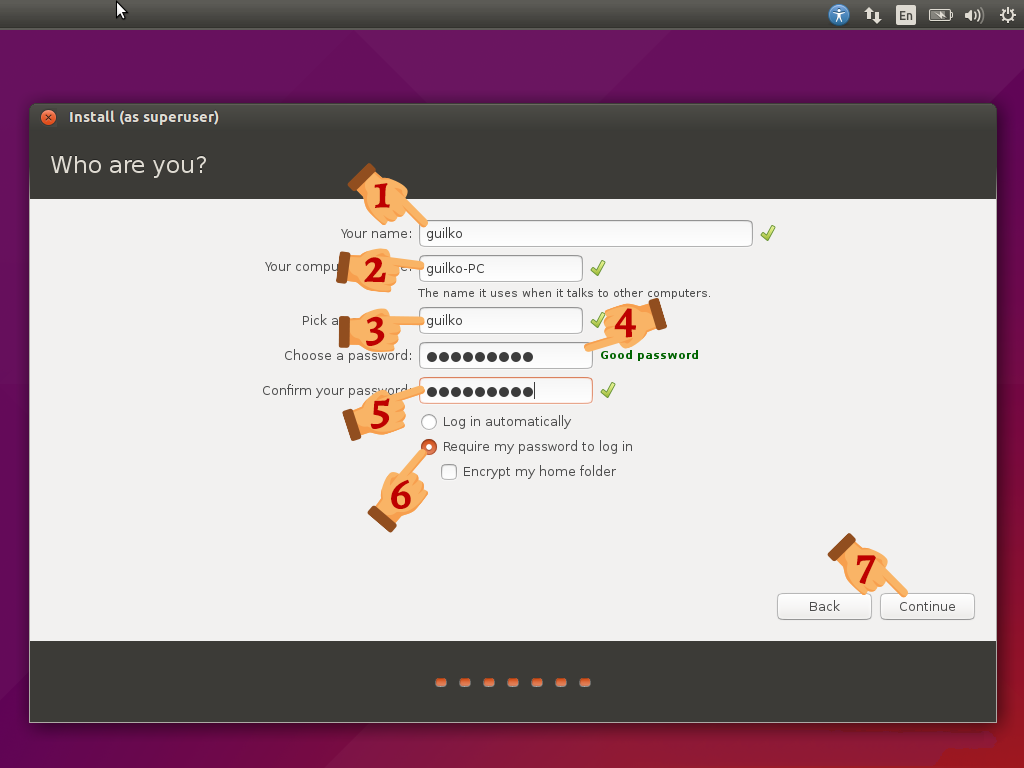Click the computer name field showing guilko-PC
This screenshot has width=1024, height=768.
pos(500,268)
